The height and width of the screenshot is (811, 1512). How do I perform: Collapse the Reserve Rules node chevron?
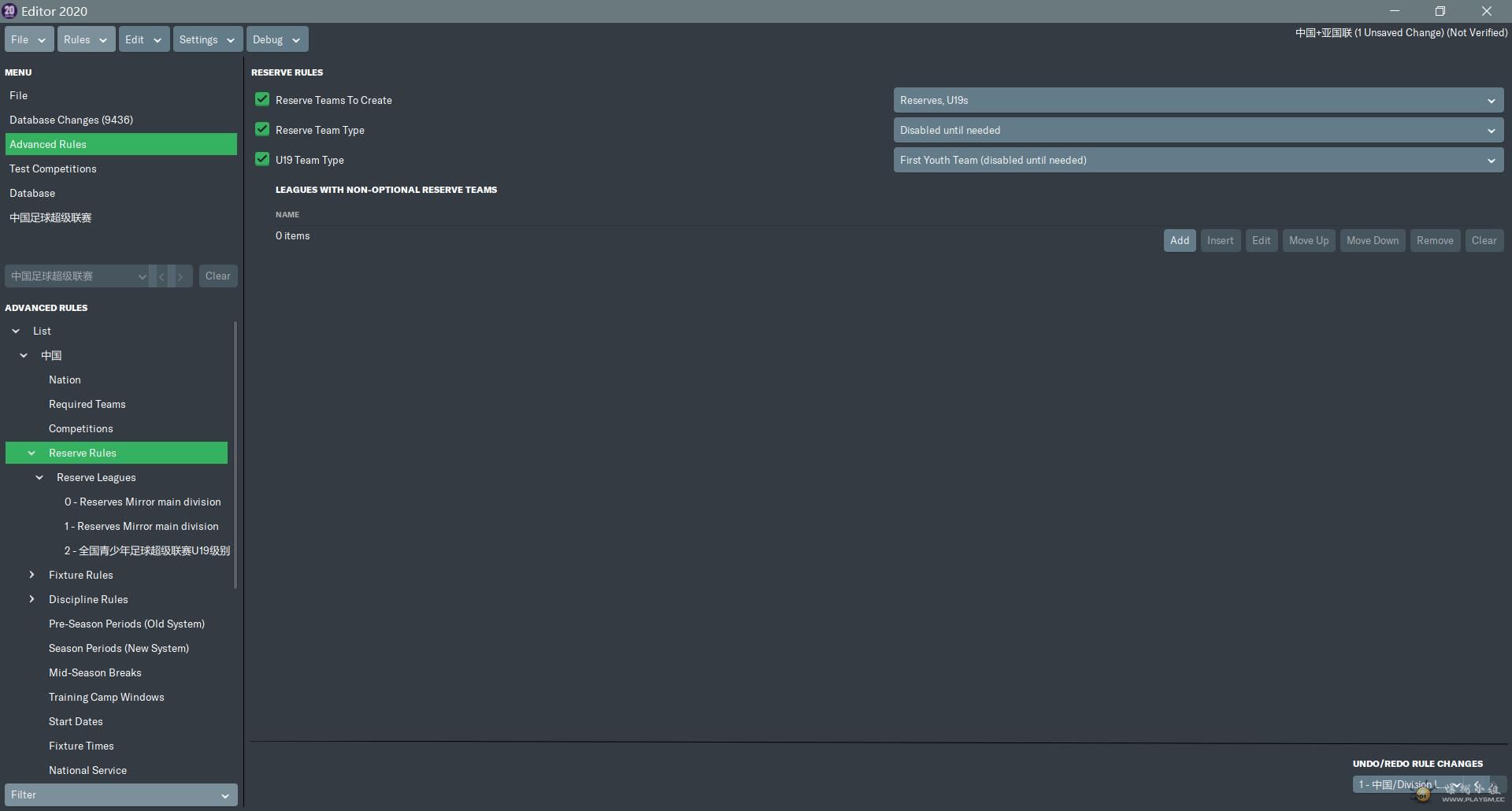pos(31,454)
